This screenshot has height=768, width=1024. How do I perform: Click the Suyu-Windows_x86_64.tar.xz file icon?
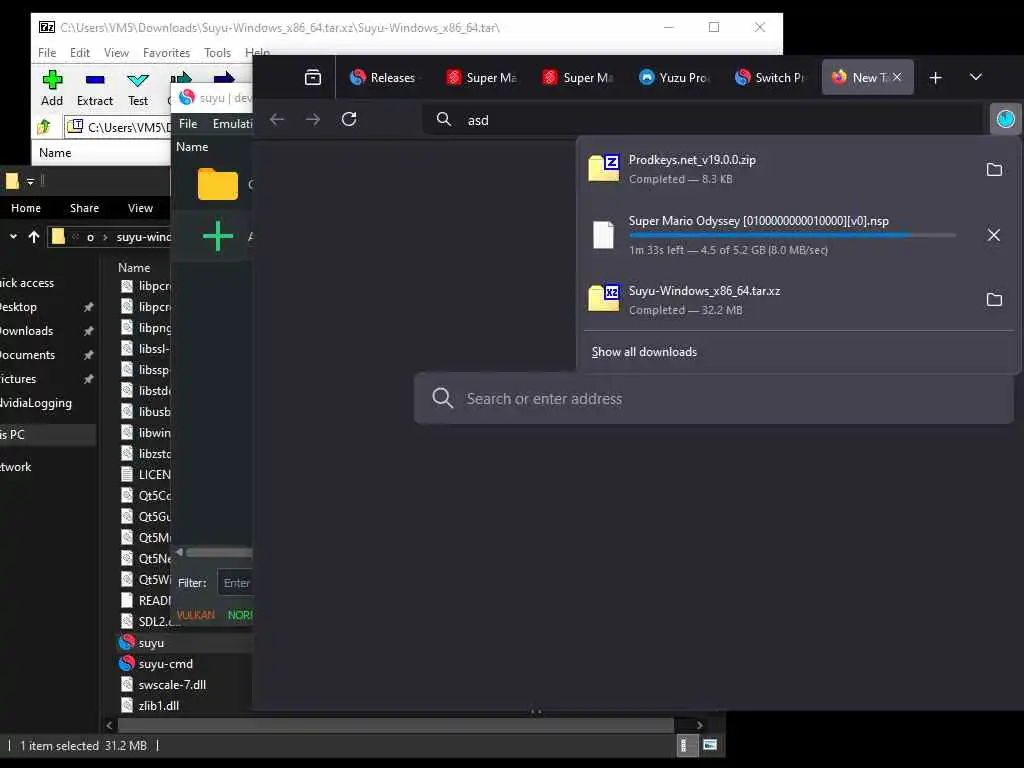(603, 298)
